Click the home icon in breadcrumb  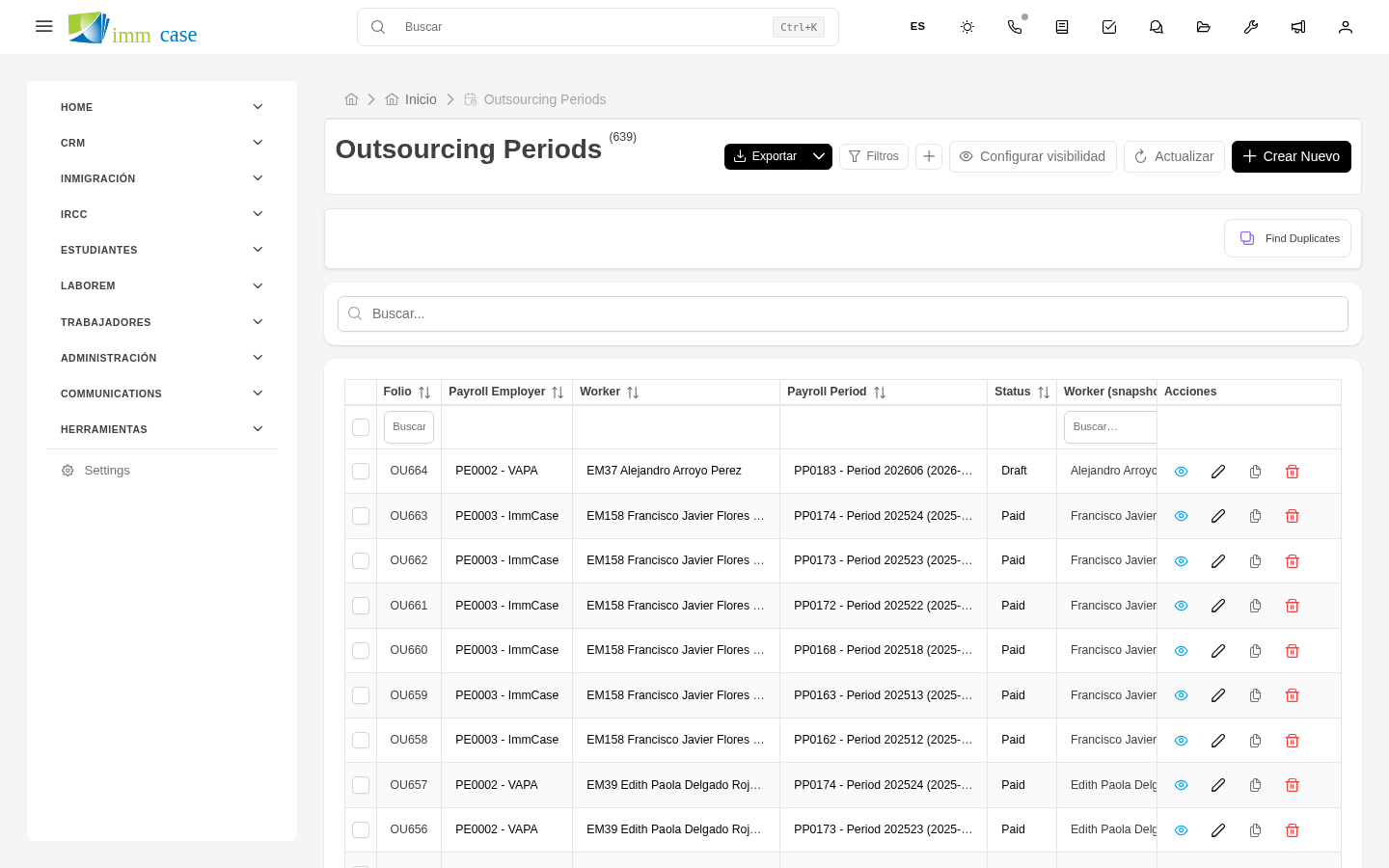(x=351, y=99)
